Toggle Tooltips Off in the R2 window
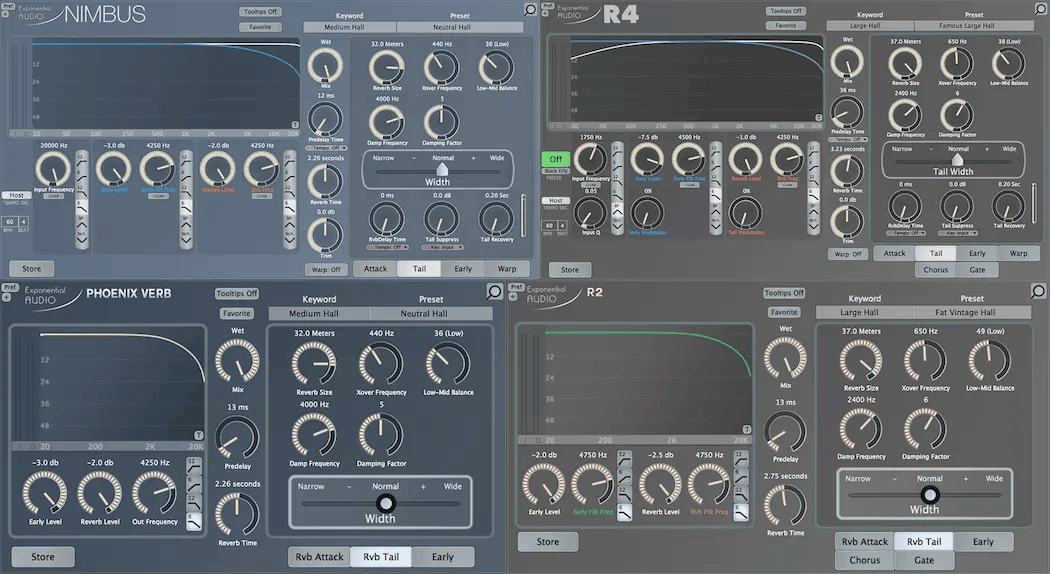This screenshot has height=574, width=1050. coord(783,293)
